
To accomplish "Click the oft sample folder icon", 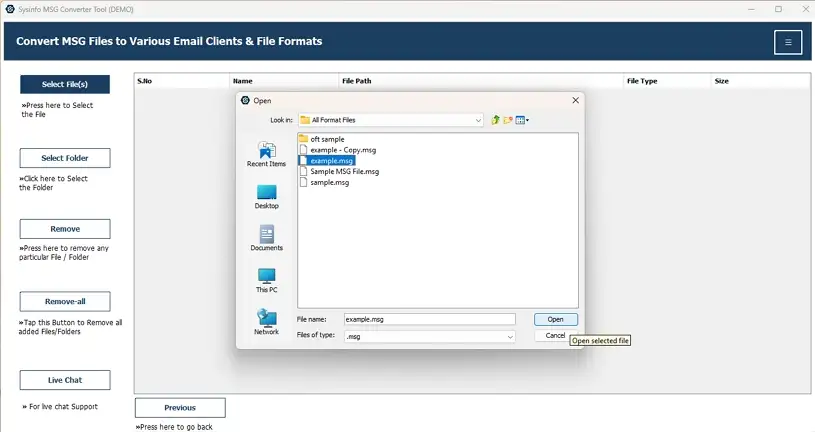I will click(304, 139).
